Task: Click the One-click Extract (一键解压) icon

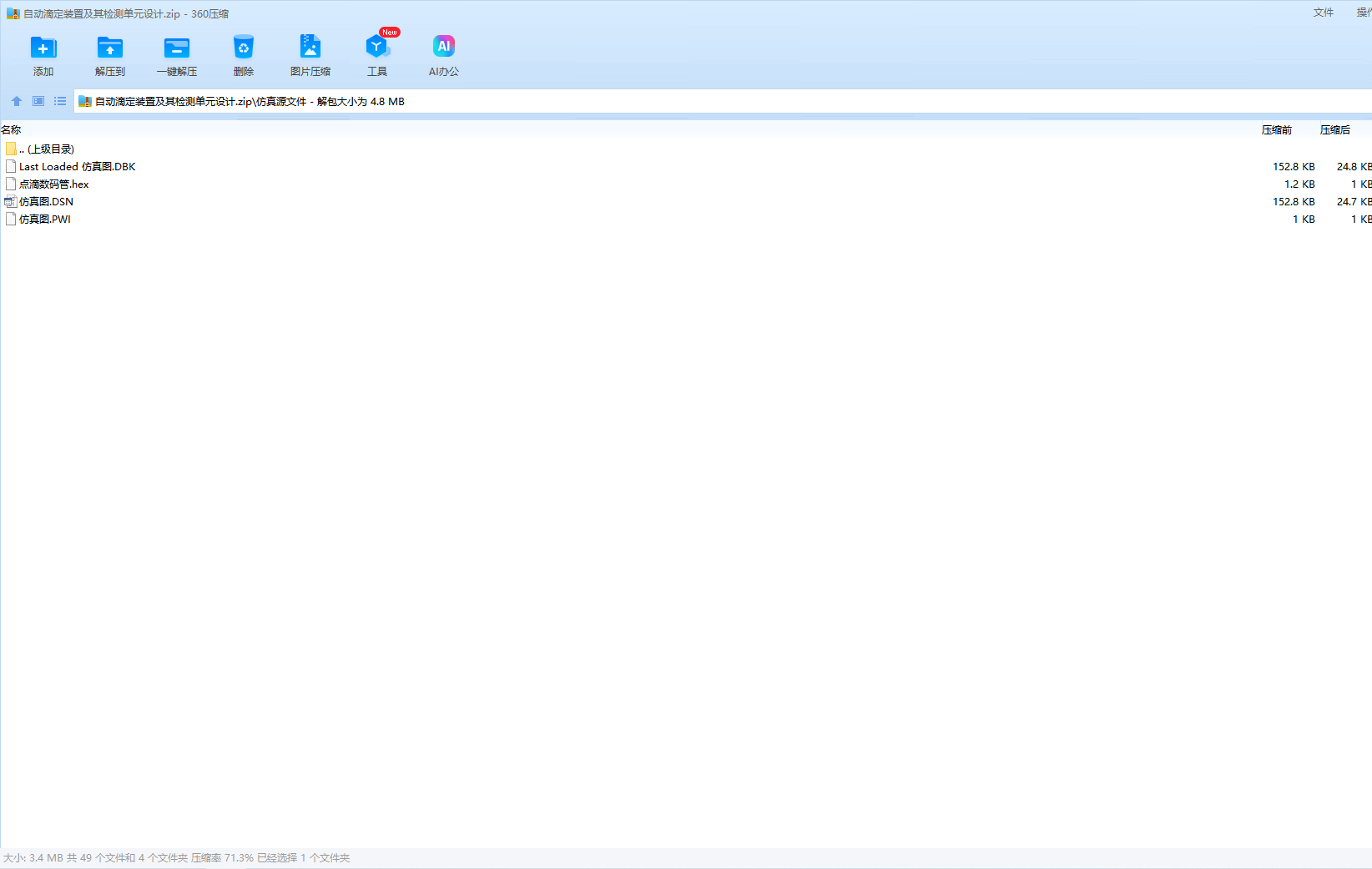Action: tap(177, 48)
